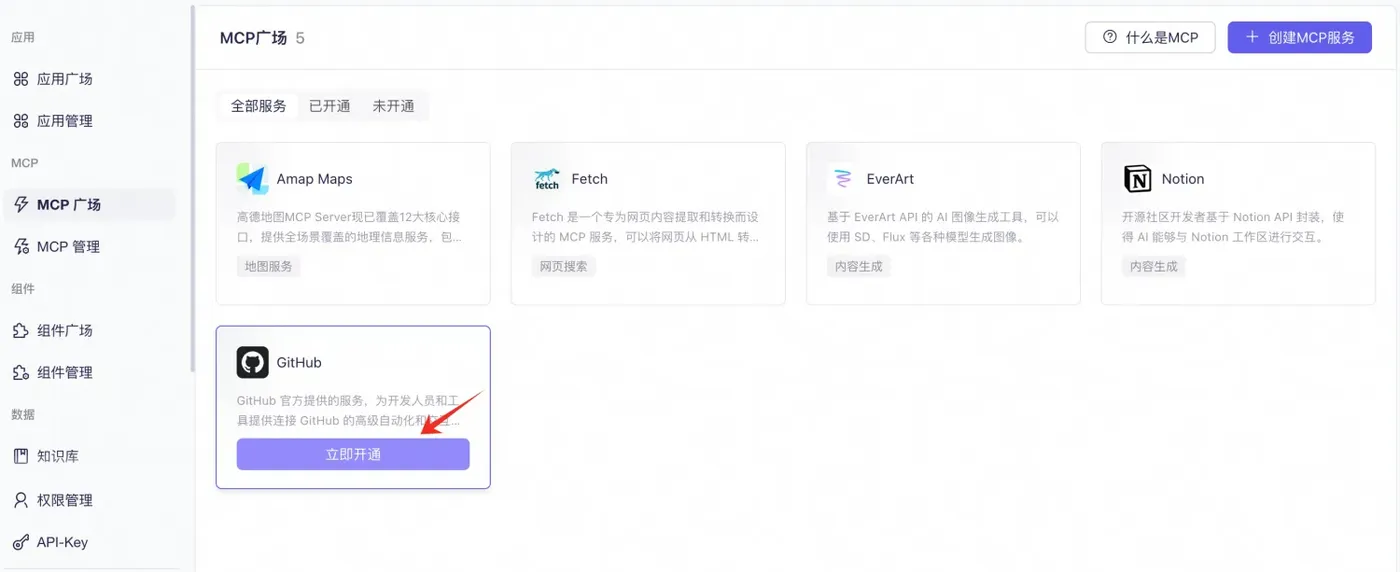The height and width of the screenshot is (572, 1400).
Task: Click the 创建MCP服务 button
Action: tap(1299, 38)
